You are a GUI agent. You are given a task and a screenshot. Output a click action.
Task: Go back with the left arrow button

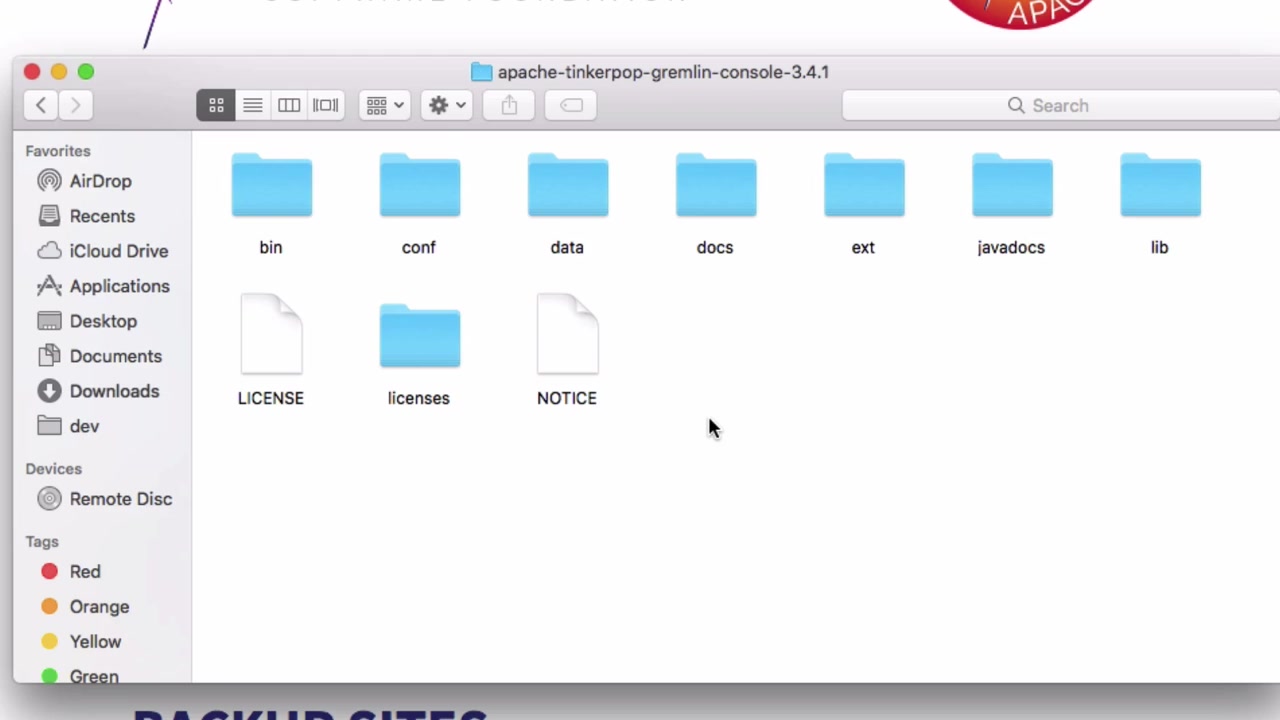coord(41,105)
